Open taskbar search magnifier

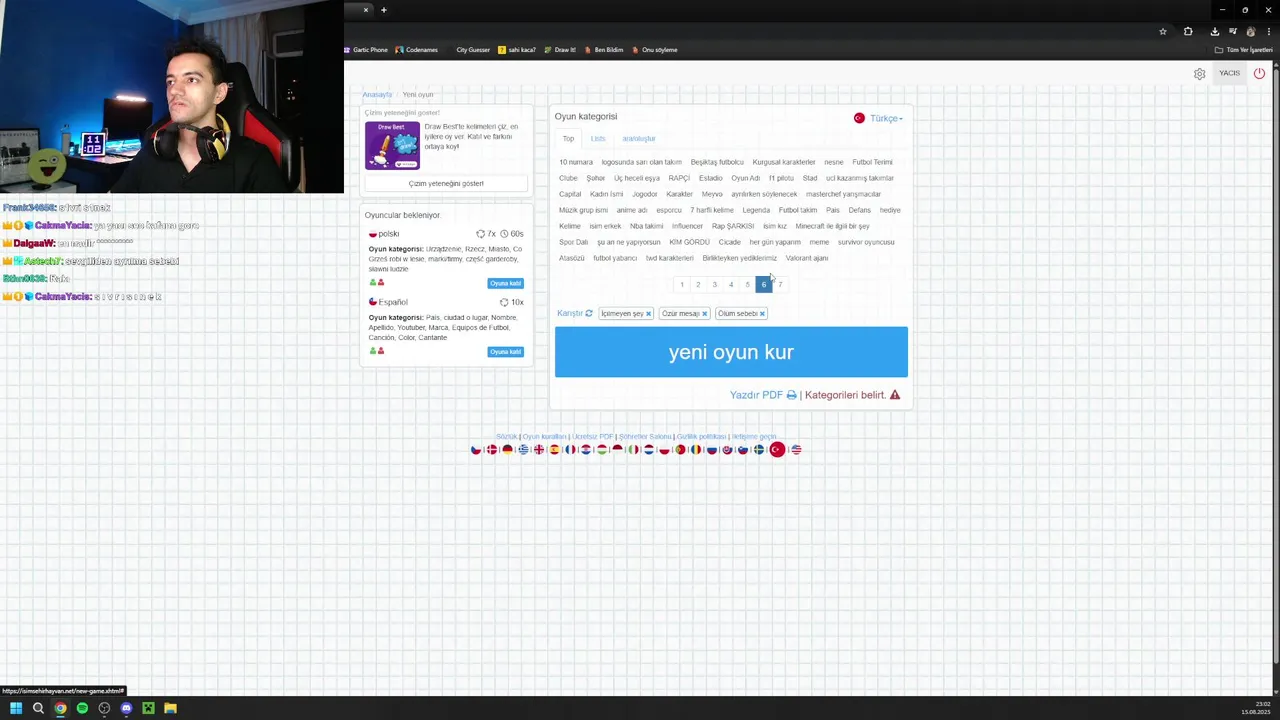38,708
